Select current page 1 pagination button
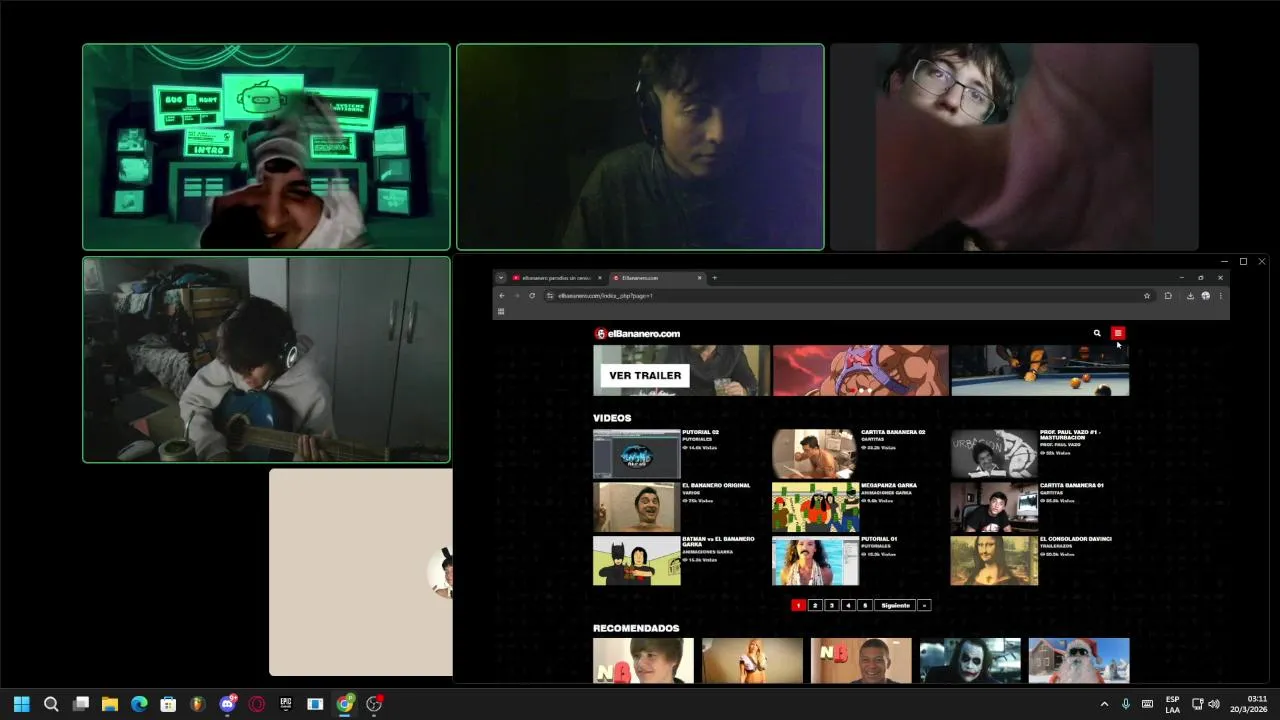This screenshot has width=1280, height=720. pyautogui.click(x=798, y=605)
